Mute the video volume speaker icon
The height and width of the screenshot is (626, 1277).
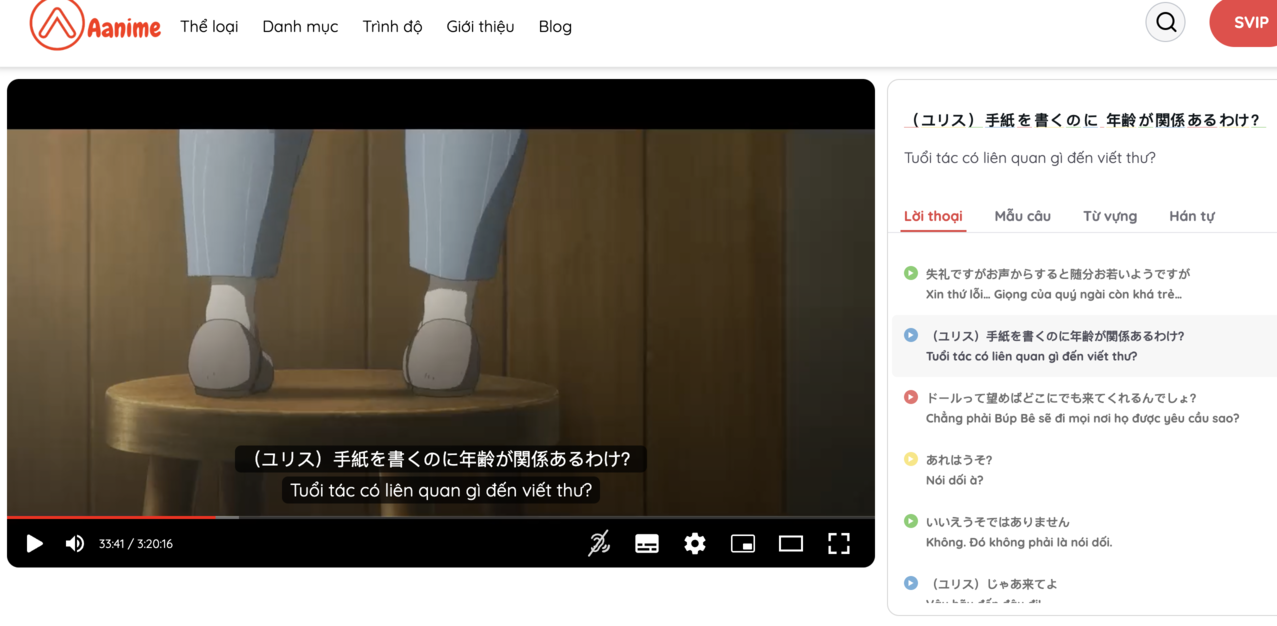click(75, 544)
